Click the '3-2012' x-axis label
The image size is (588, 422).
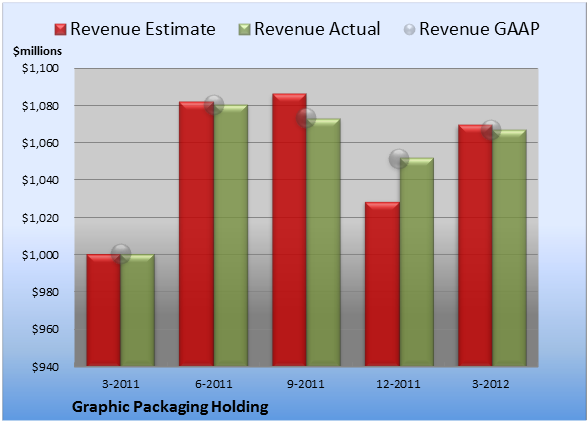pyautogui.click(x=491, y=384)
